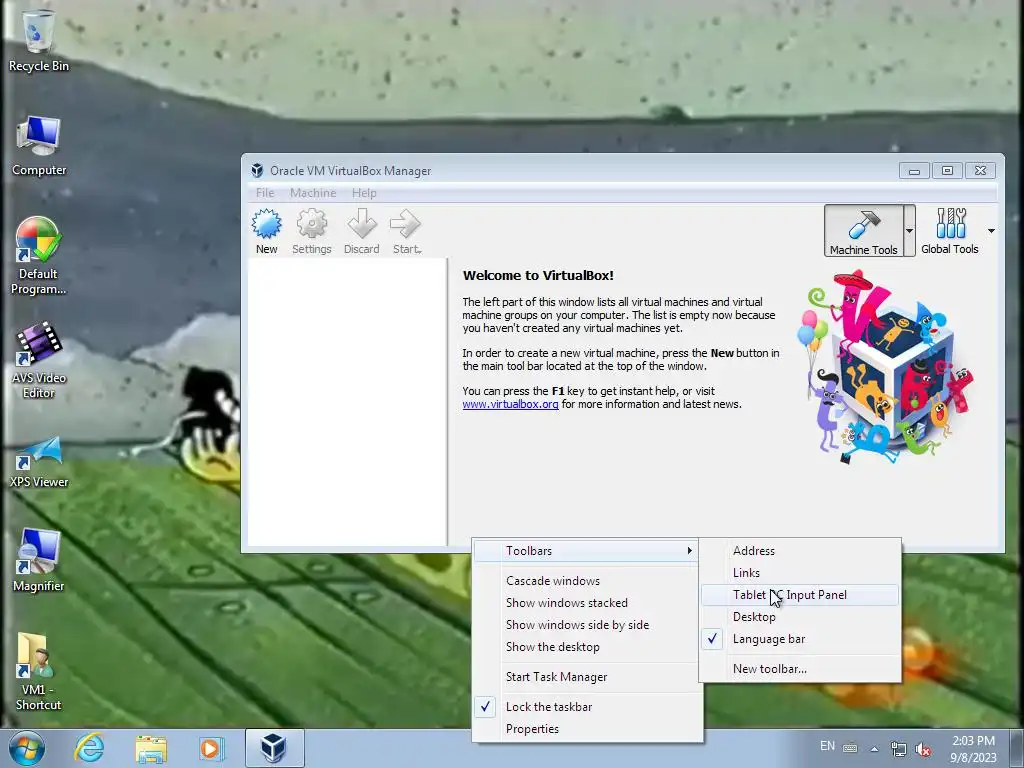Choose Show windows side by side
Screen dimensions: 1024x768
pos(587,625)
